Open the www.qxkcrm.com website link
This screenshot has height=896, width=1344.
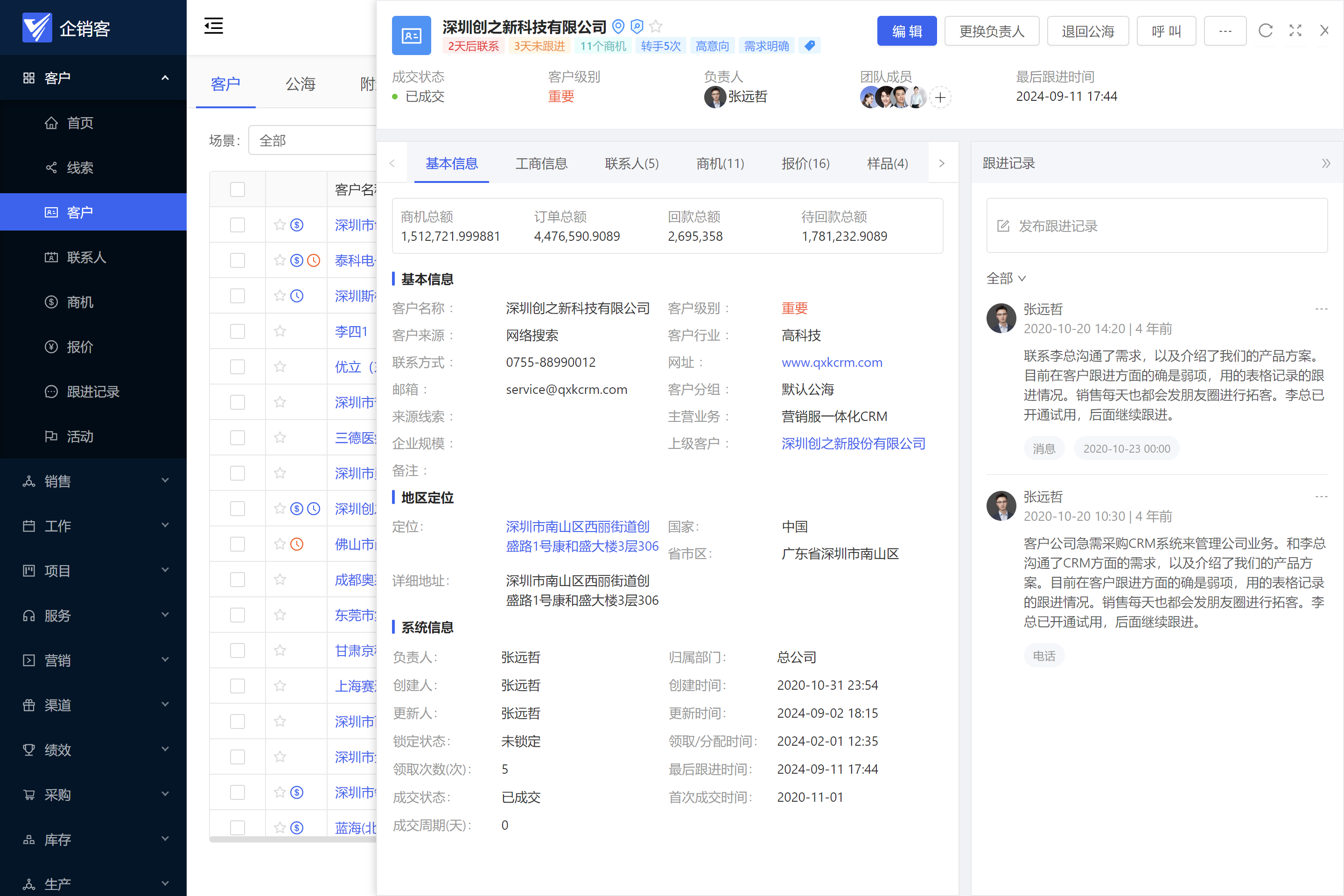[832, 362]
